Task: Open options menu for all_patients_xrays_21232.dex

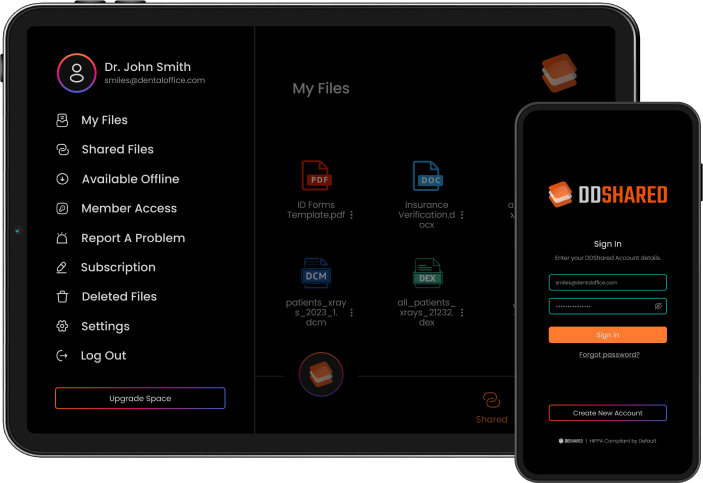Action: point(462,313)
